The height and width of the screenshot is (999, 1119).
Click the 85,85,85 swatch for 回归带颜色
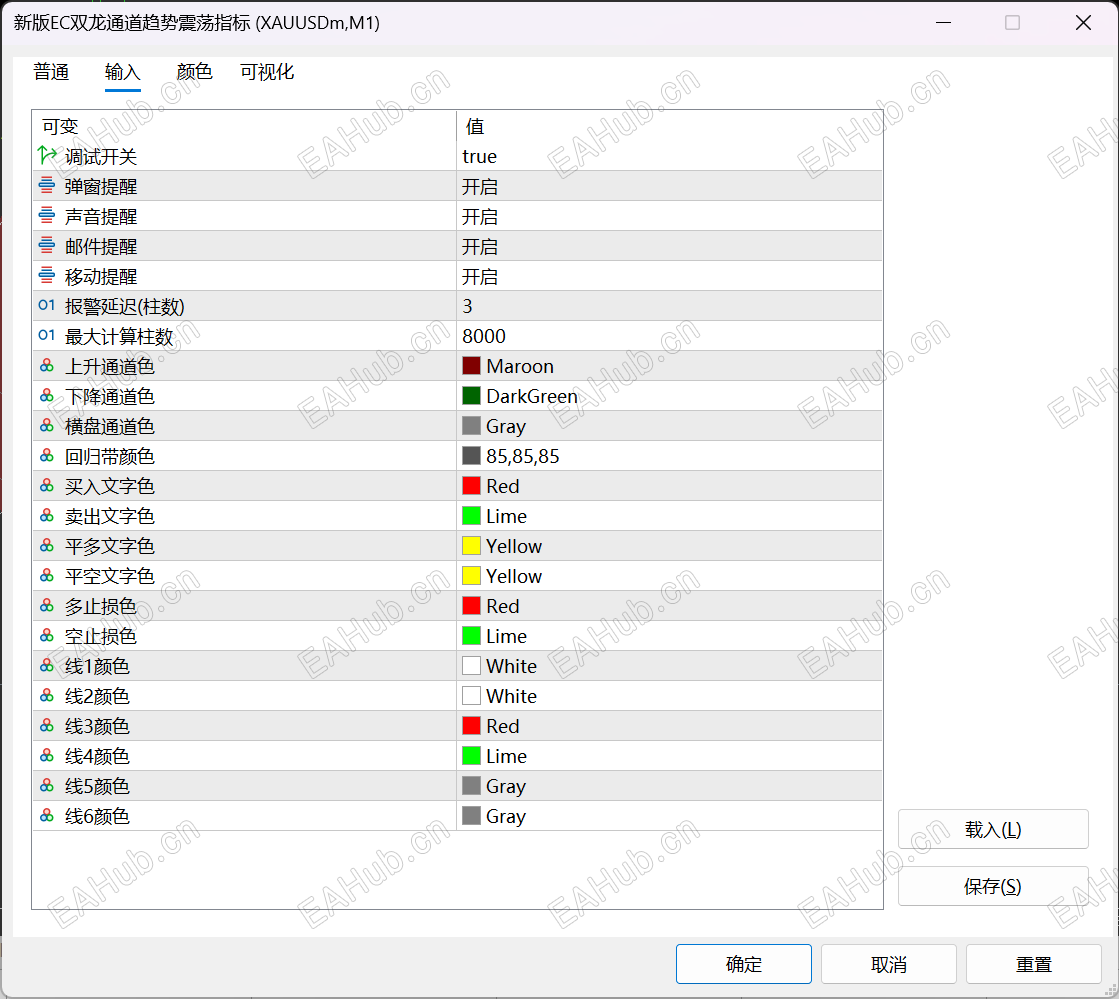tap(471, 455)
